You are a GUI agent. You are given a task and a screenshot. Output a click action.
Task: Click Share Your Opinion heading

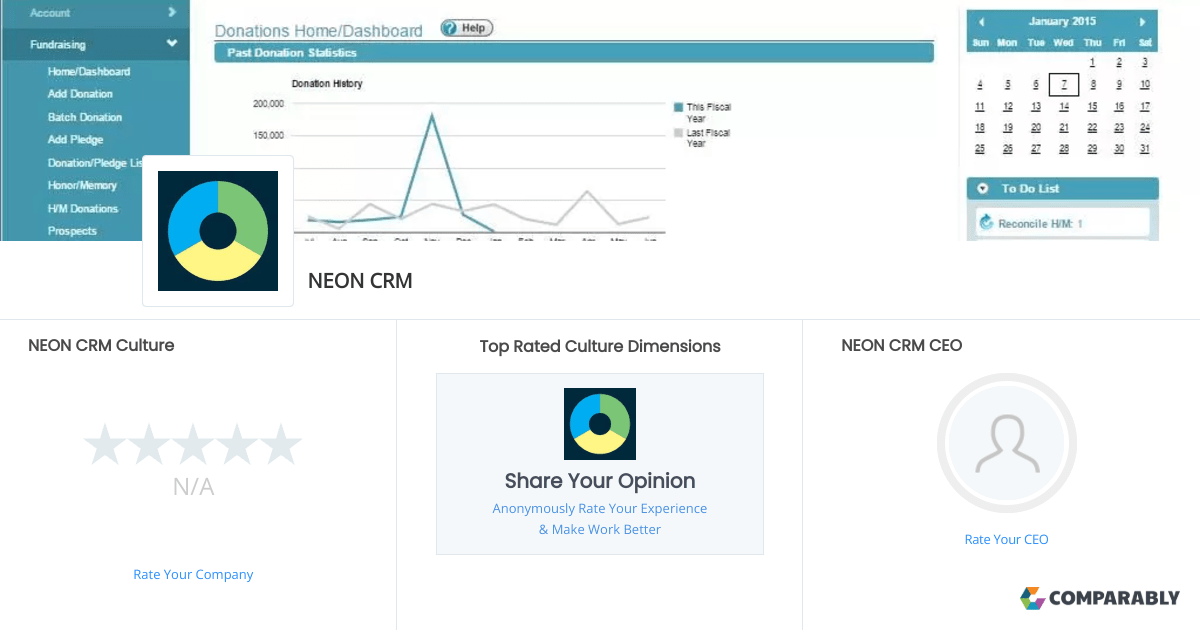600,481
